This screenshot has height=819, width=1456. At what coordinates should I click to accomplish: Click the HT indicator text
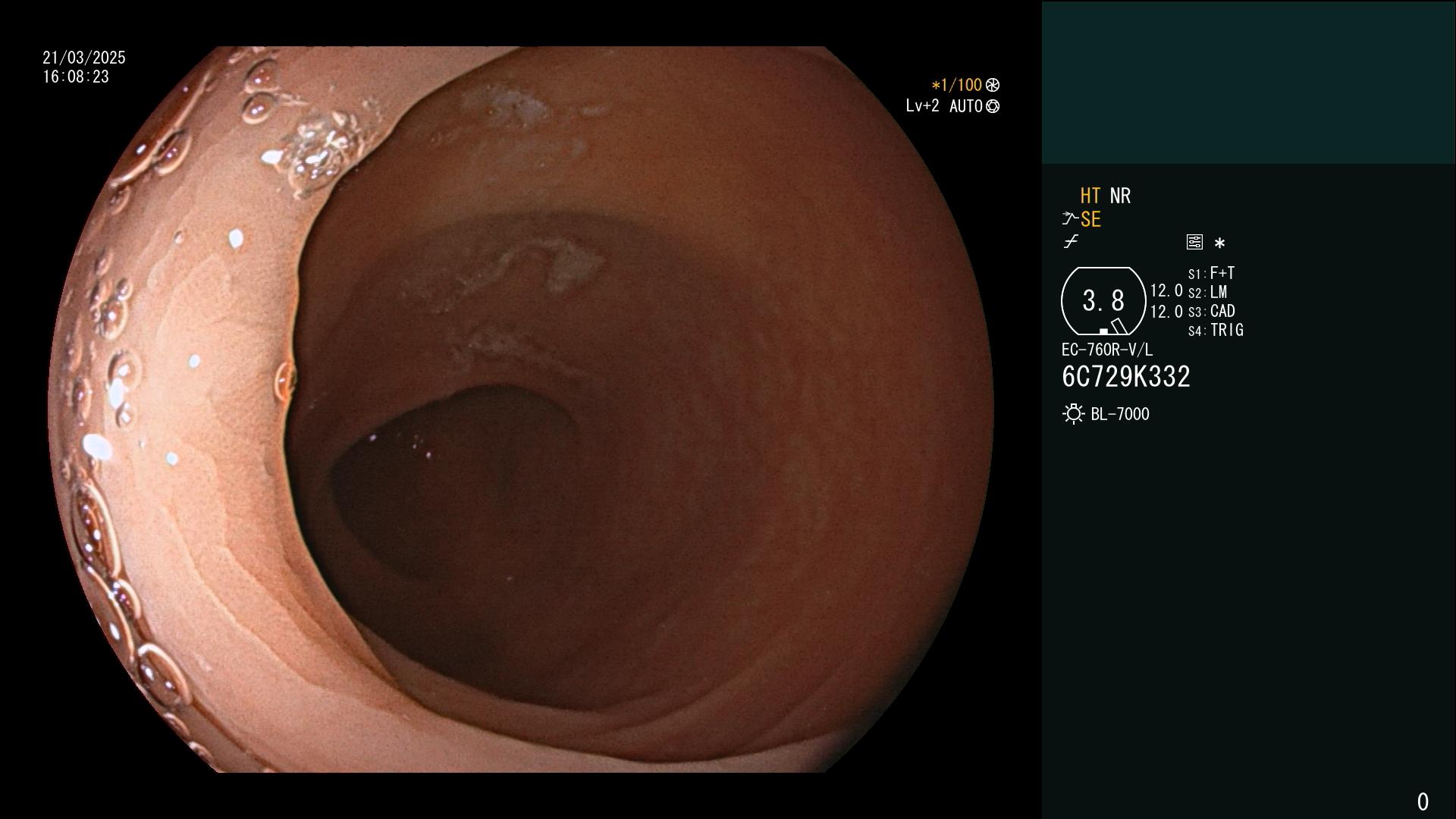pyautogui.click(x=1090, y=196)
